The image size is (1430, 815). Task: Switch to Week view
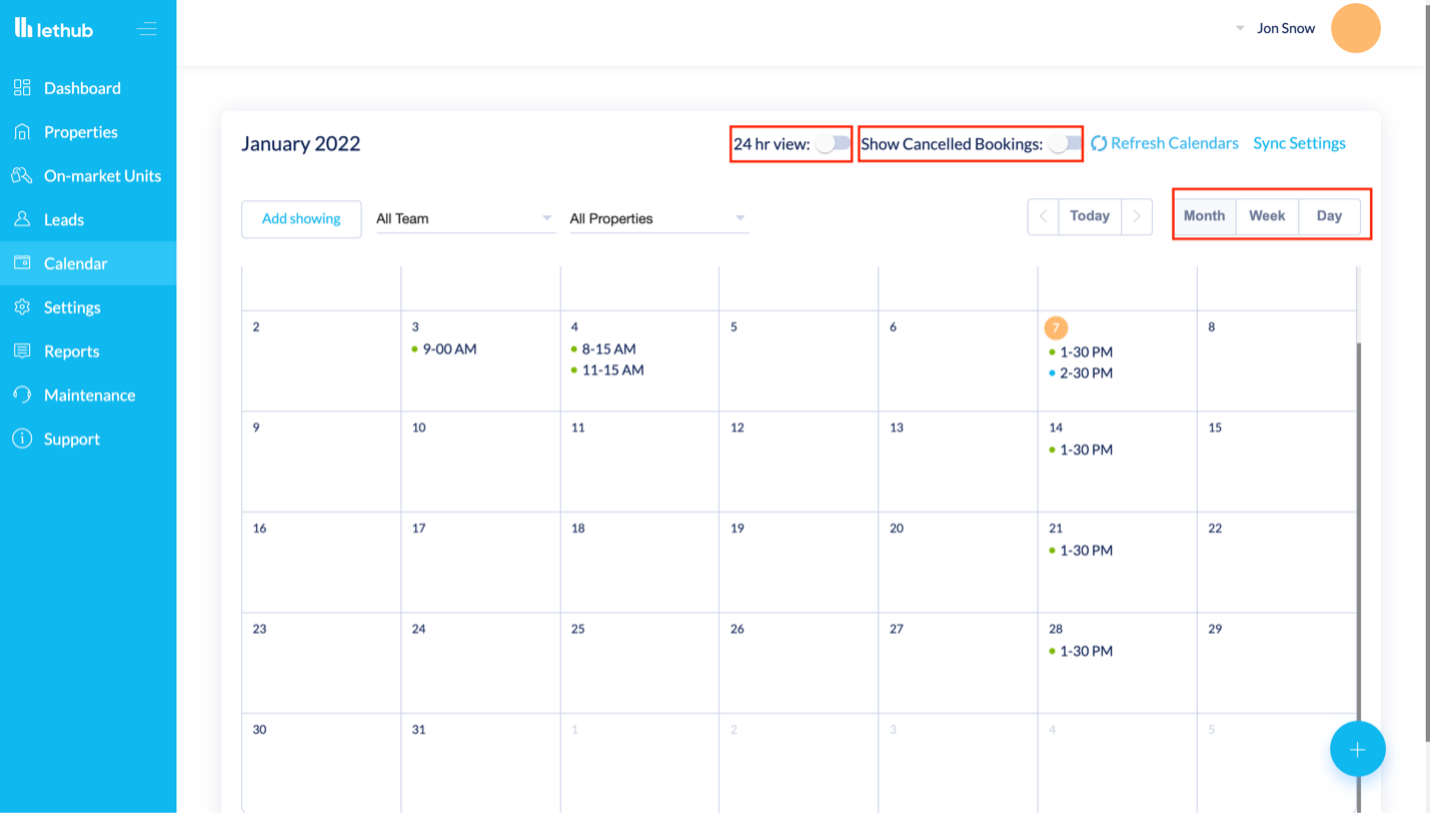coord(1266,215)
